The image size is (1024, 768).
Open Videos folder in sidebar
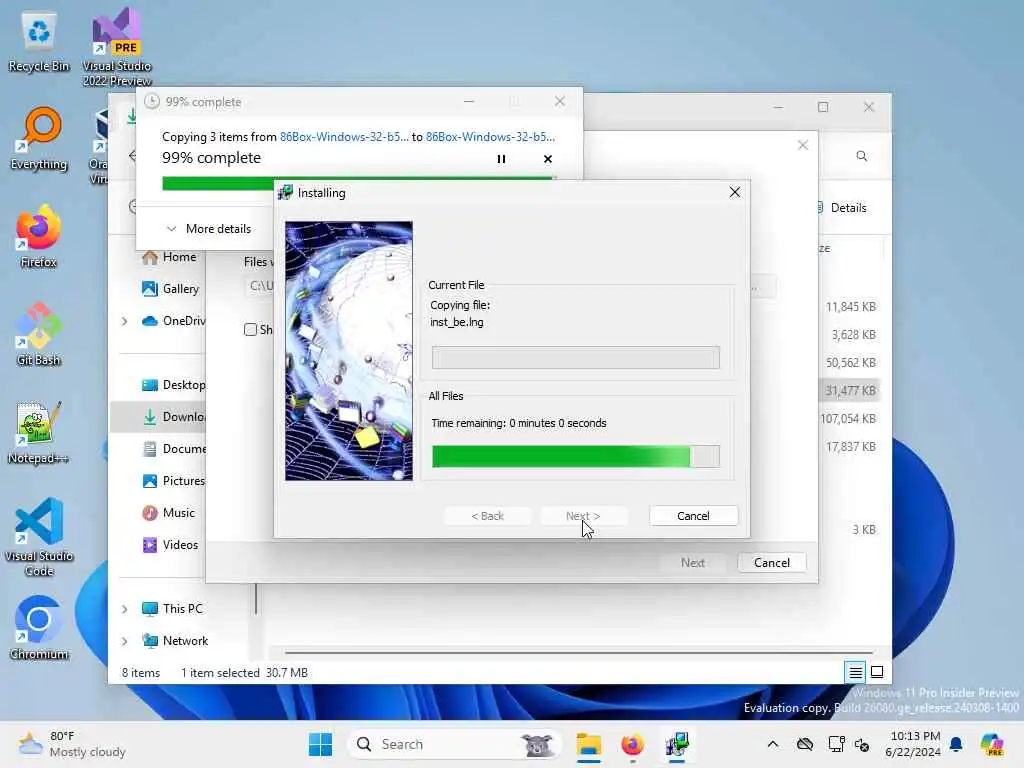(170, 545)
